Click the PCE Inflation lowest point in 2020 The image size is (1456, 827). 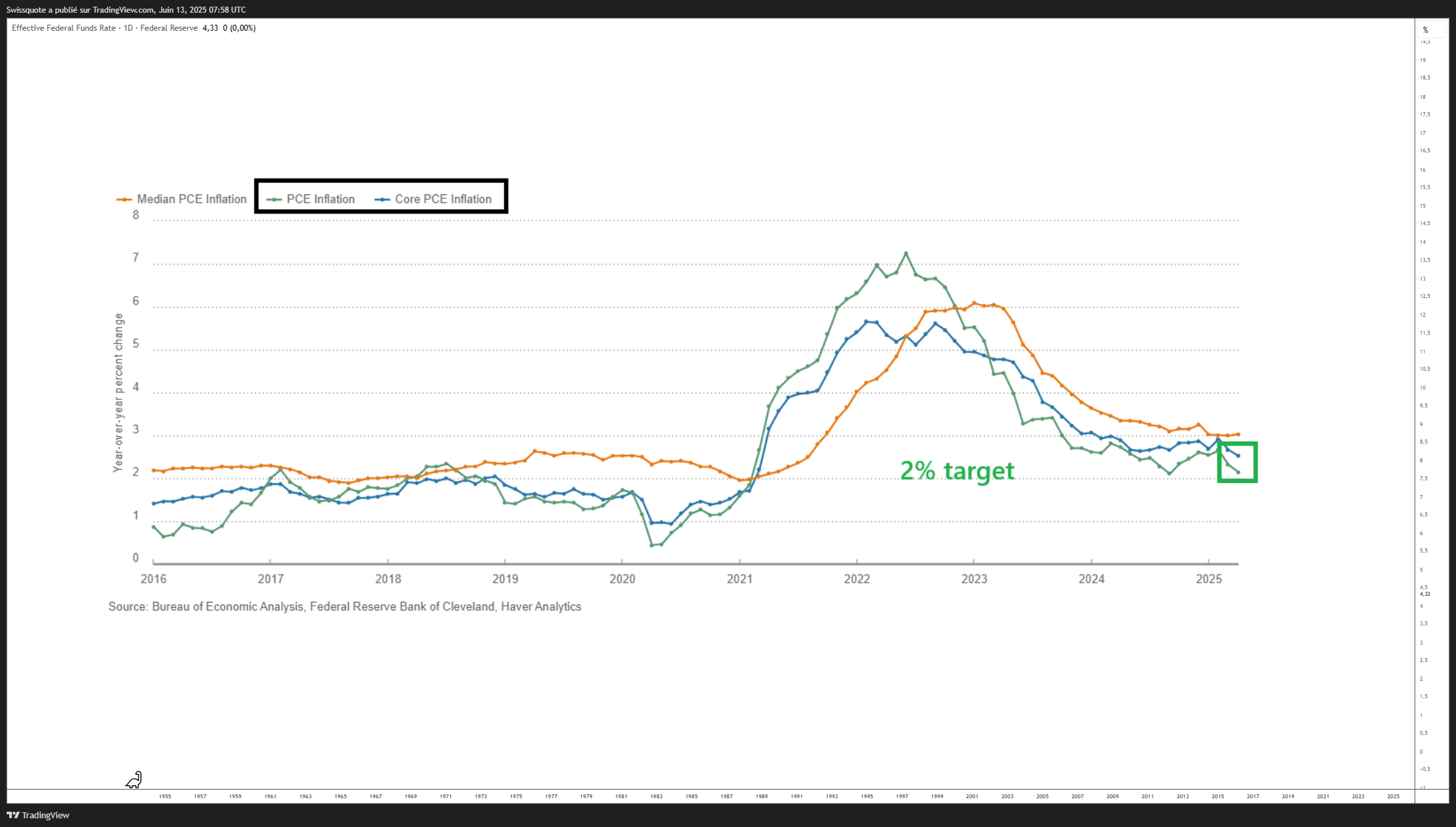click(651, 545)
